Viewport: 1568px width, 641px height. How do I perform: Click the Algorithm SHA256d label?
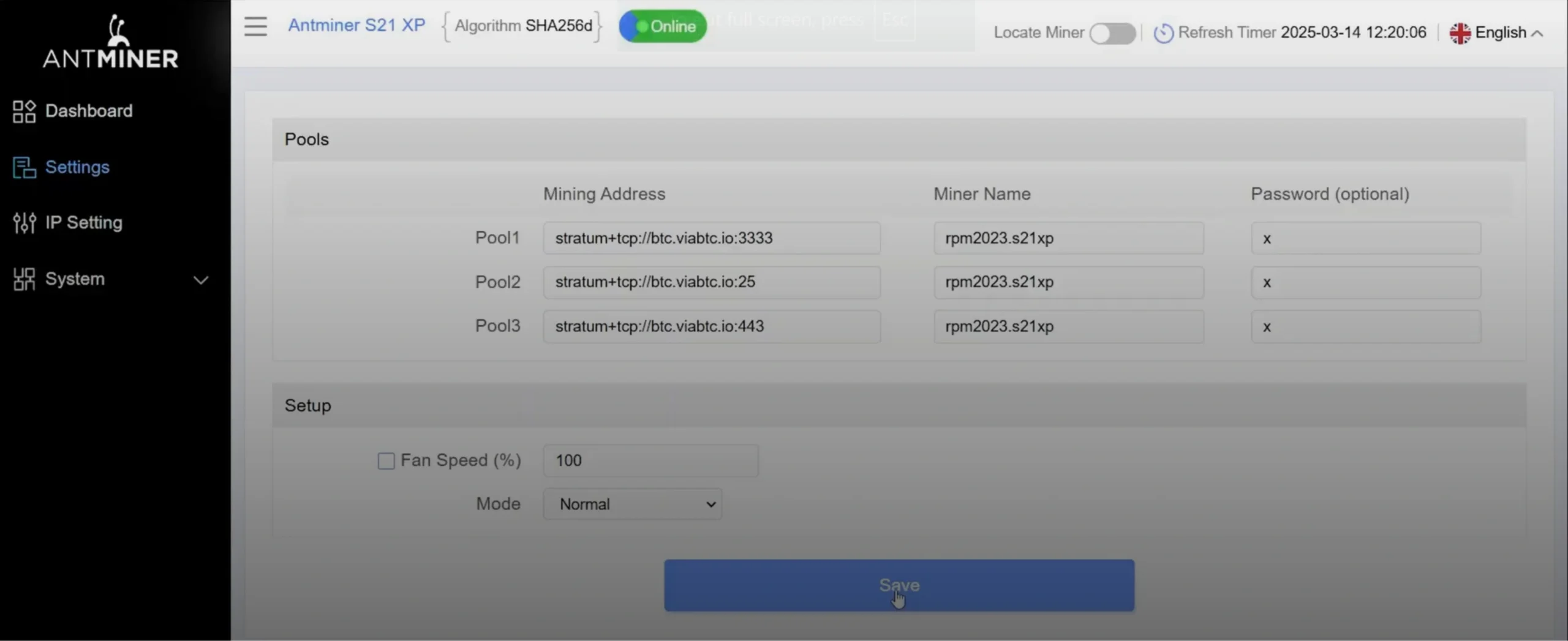(x=523, y=26)
